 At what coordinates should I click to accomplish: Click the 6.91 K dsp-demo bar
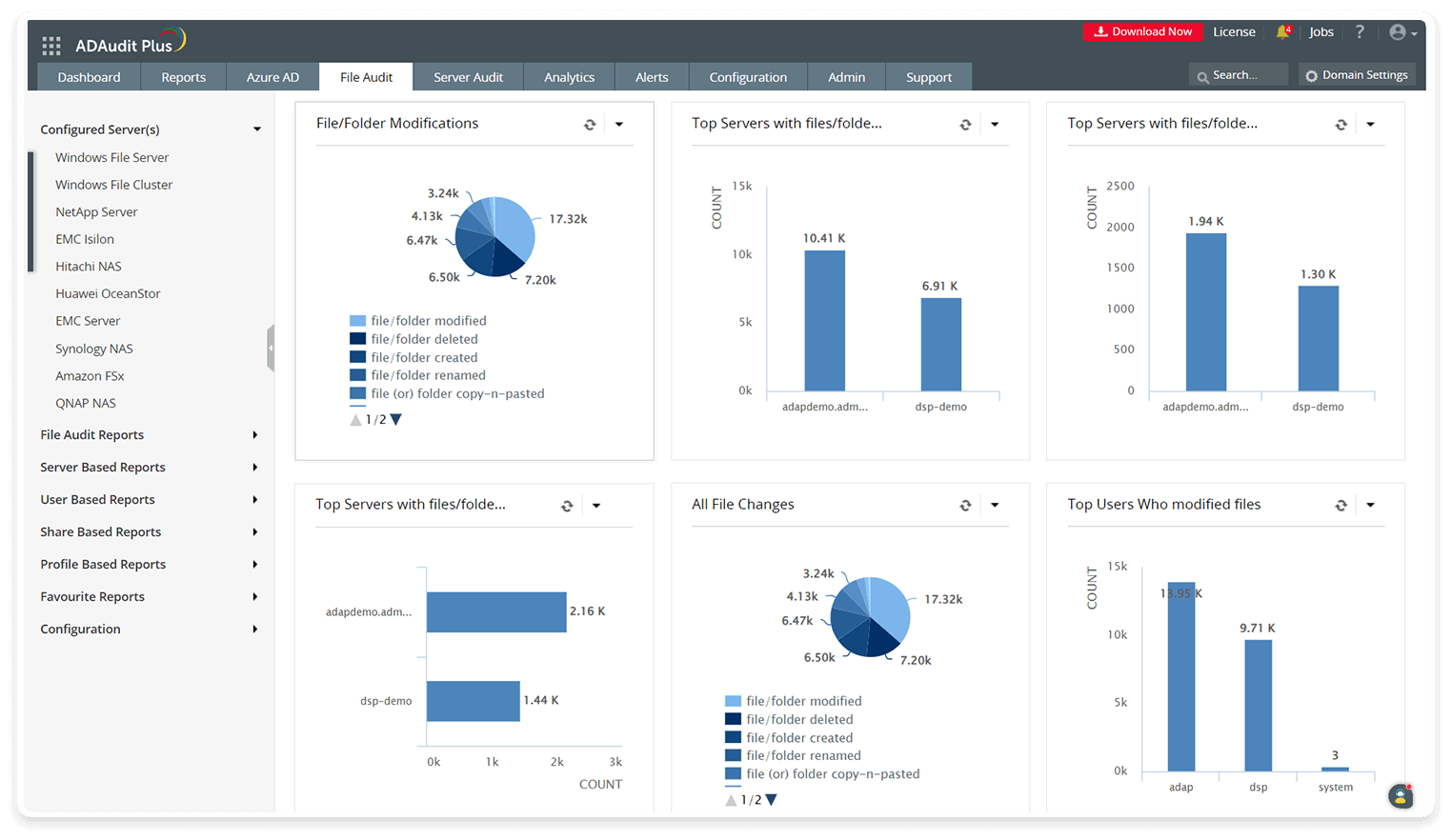941,345
